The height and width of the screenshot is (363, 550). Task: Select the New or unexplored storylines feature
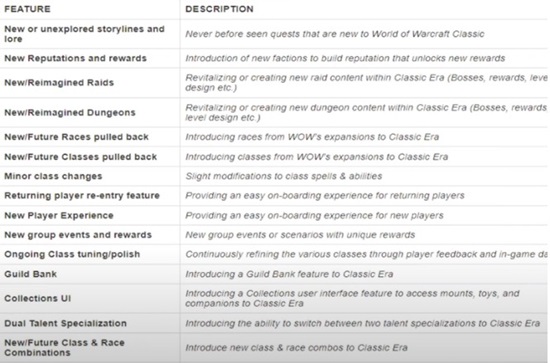[x=84, y=34]
